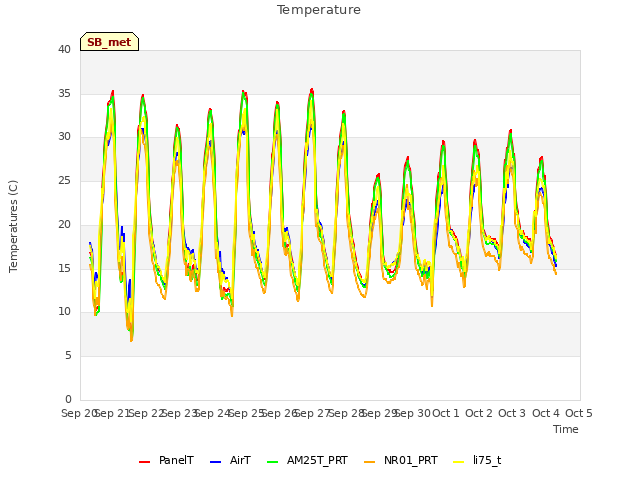Click the 30 y-axis tick label
Image resolution: width=640 pixels, height=480 pixels.
[x=64, y=137]
